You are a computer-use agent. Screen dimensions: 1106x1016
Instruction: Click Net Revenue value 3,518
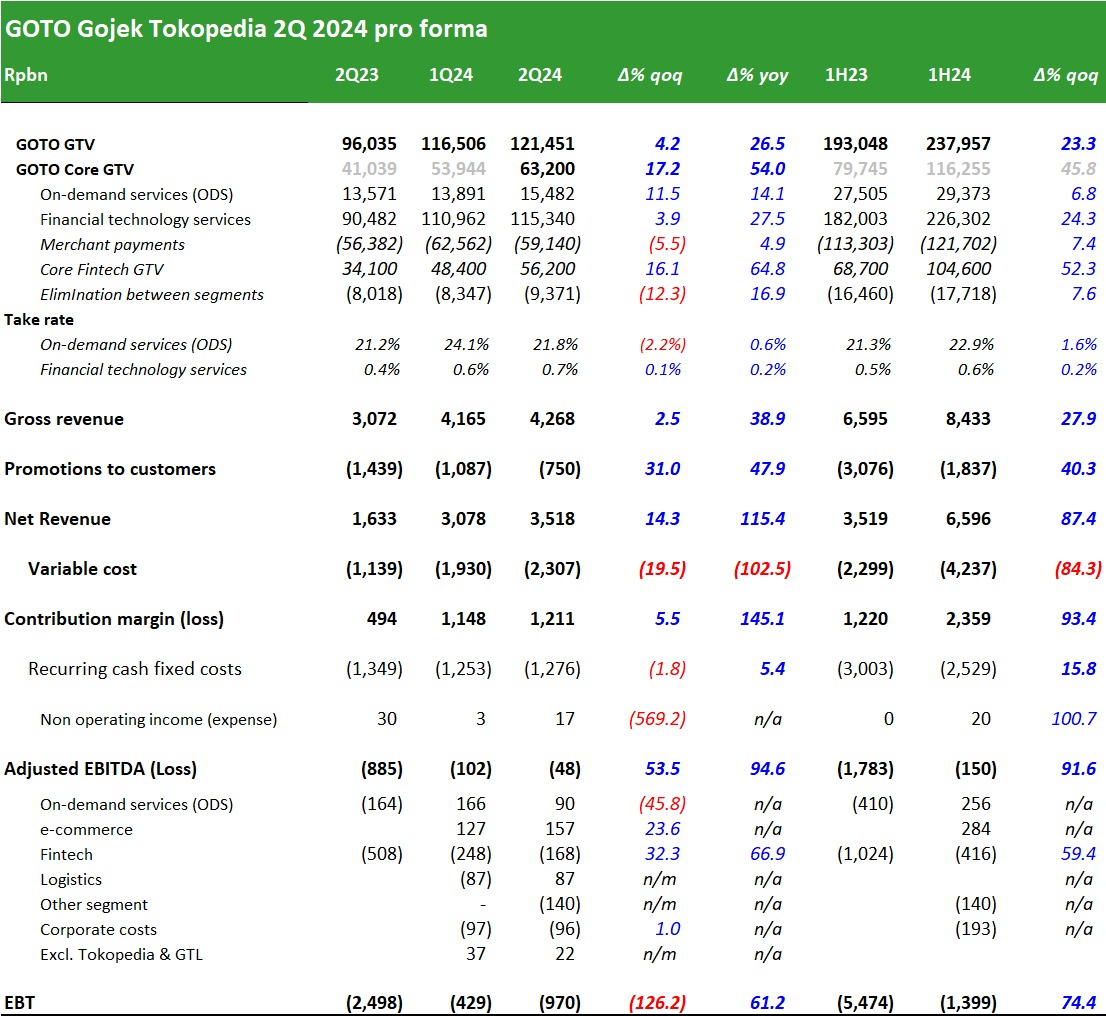(552, 519)
